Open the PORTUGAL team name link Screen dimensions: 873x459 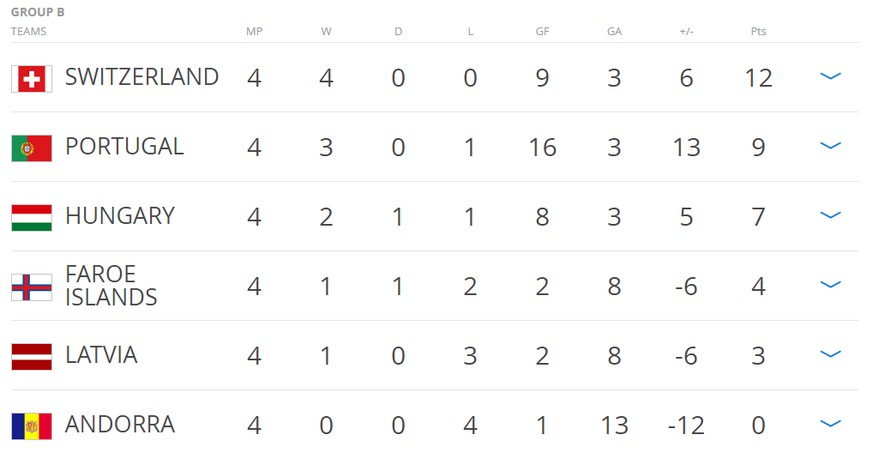[124, 147]
